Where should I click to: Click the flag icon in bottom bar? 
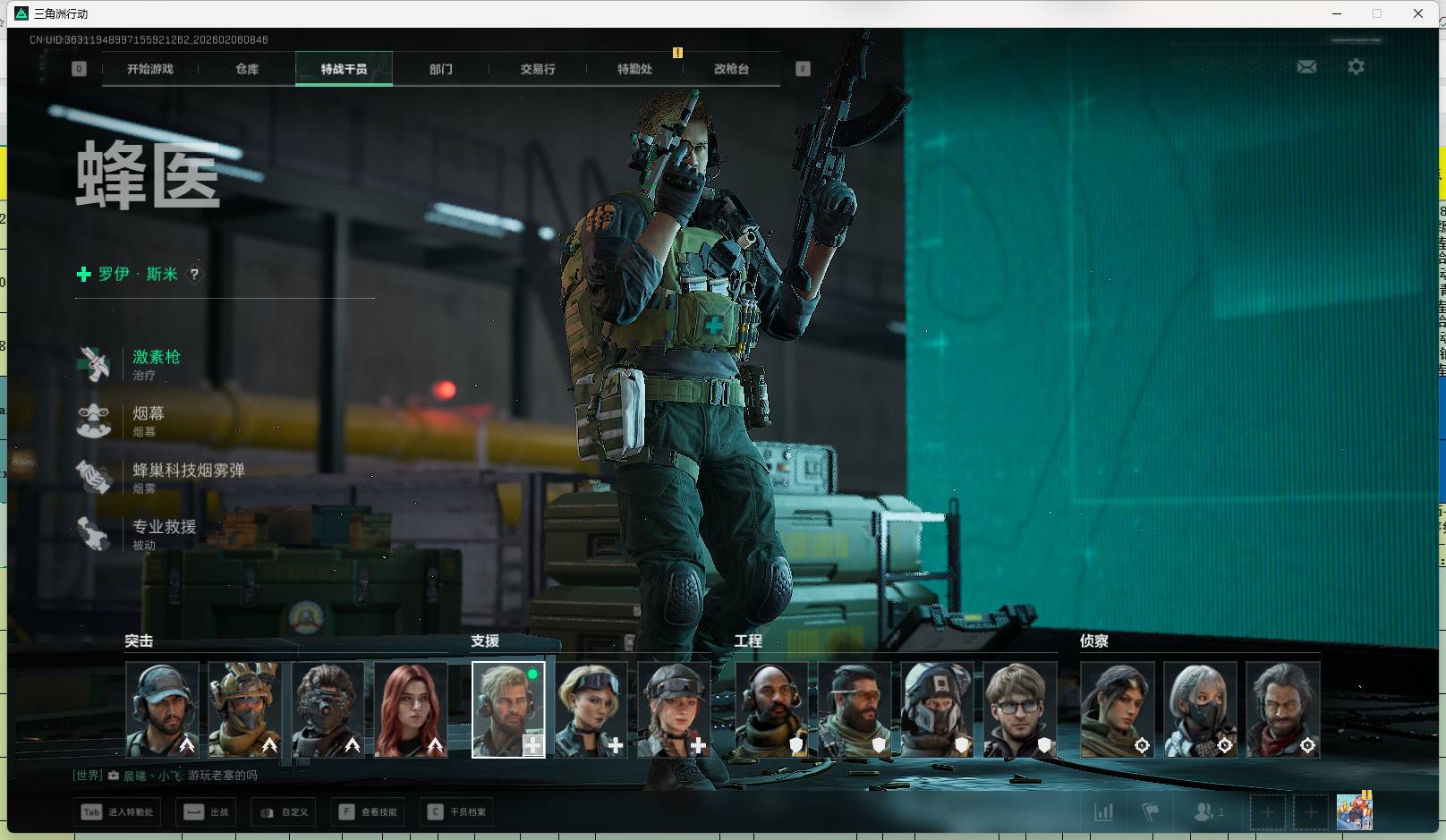coord(1151,811)
